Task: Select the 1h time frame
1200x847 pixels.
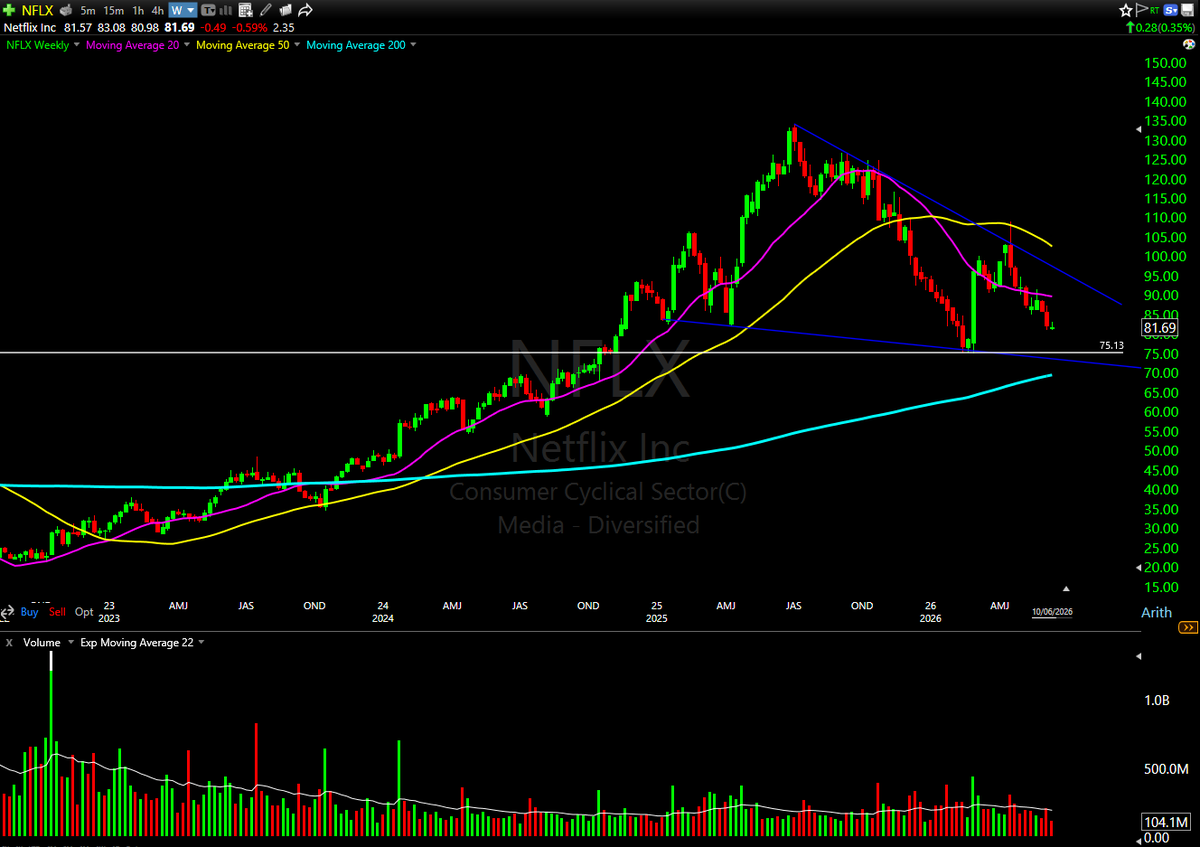Action: pyautogui.click(x=138, y=11)
